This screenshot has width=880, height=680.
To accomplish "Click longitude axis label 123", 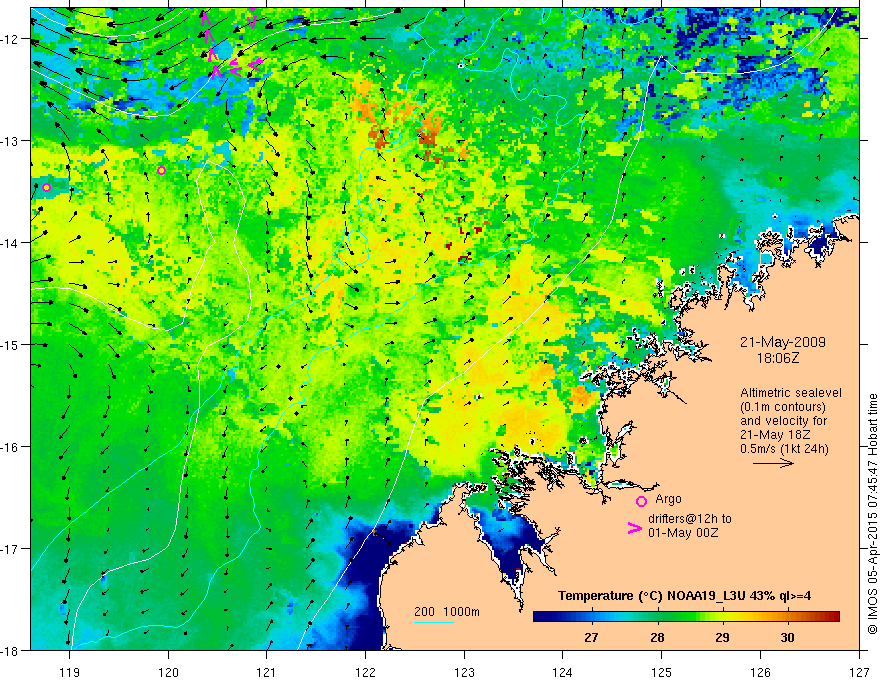I will point(464,672).
